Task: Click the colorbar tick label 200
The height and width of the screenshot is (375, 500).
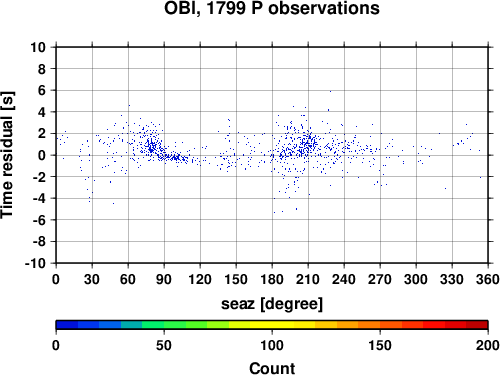Action: [488, 345]
